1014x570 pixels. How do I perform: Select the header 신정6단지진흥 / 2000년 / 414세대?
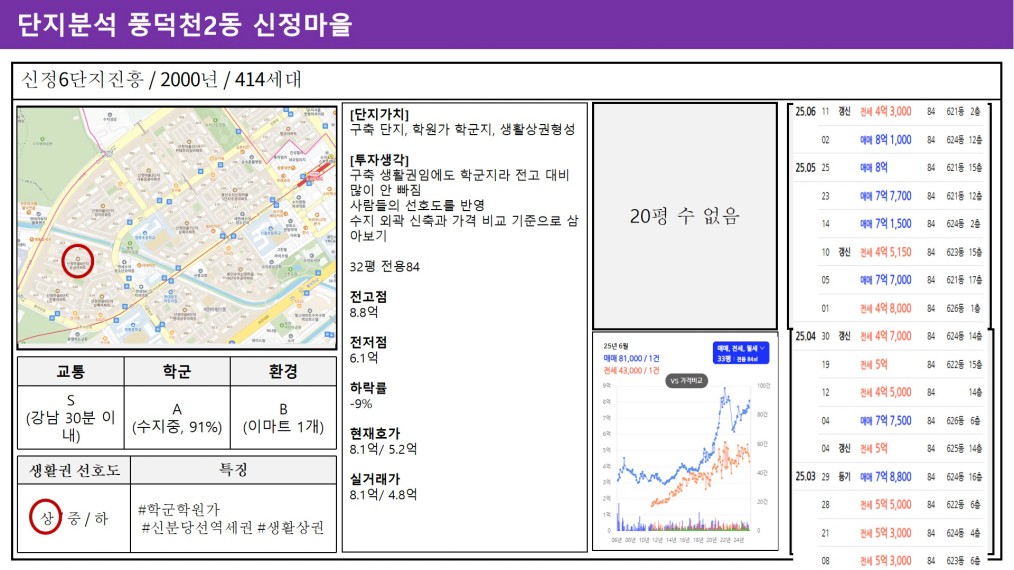[x=162, y=80]
